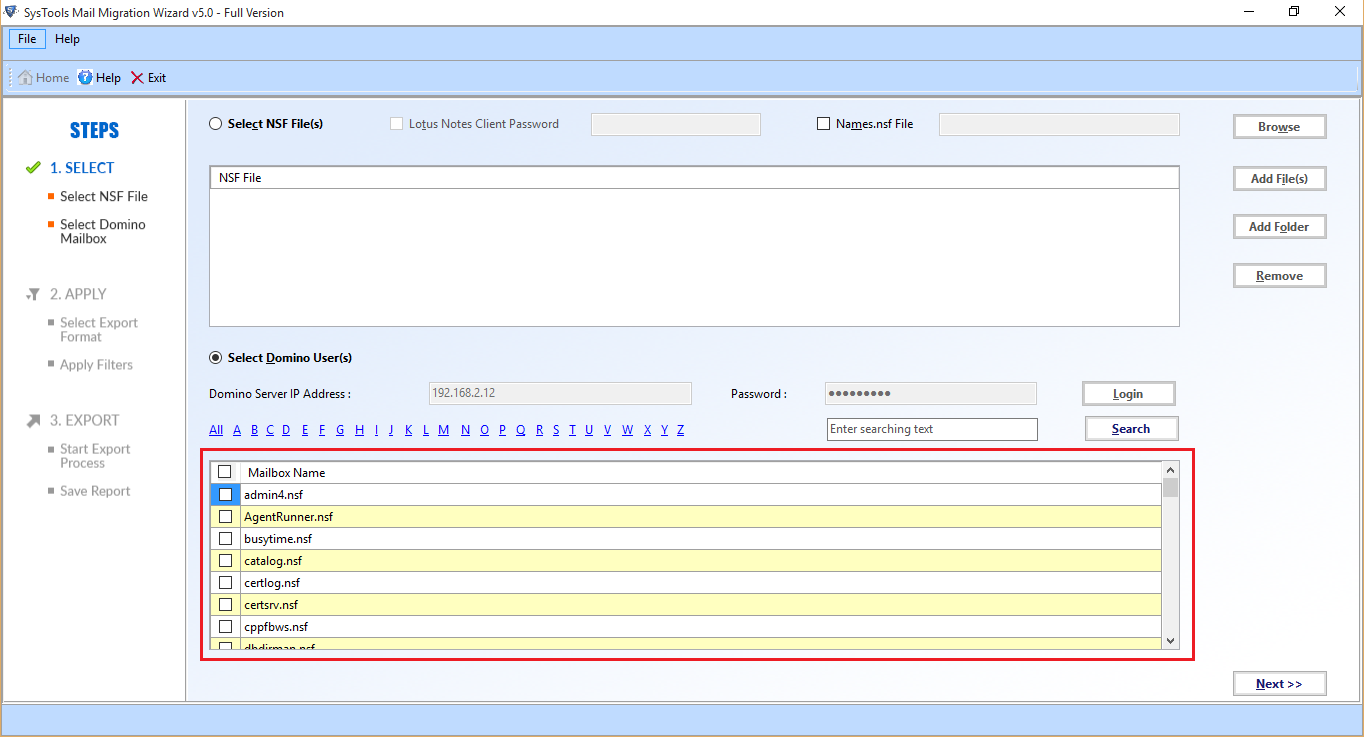This screenshot has height=737, width=1364.
Task: Click the Remove button
Action: point(1279,276)
